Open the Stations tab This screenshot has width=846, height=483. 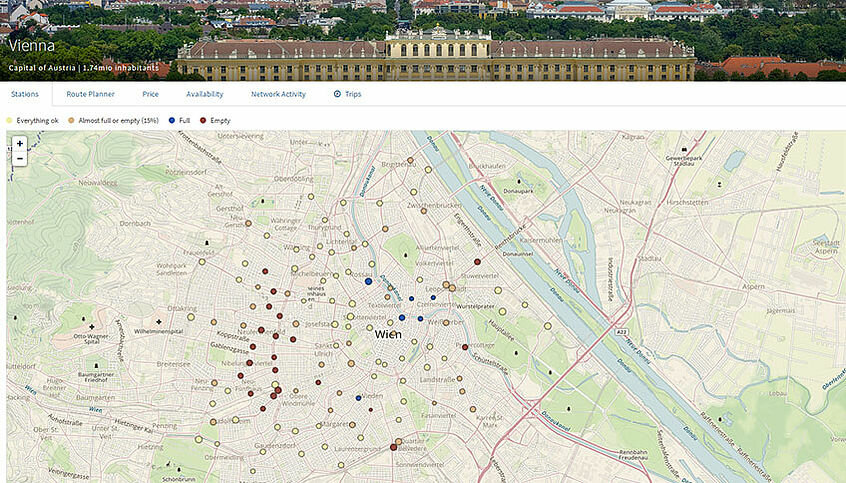point(25,94)
